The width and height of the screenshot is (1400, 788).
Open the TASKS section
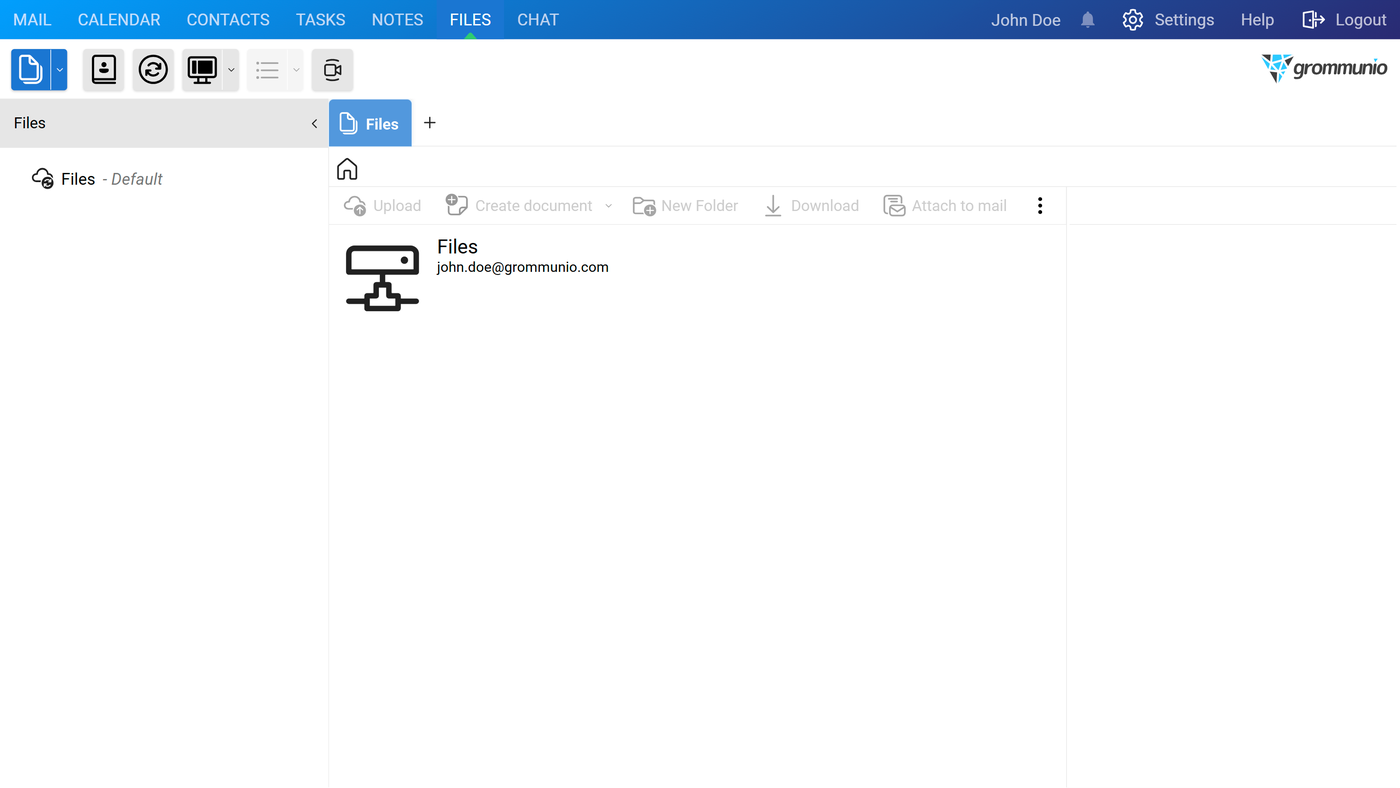321,20
